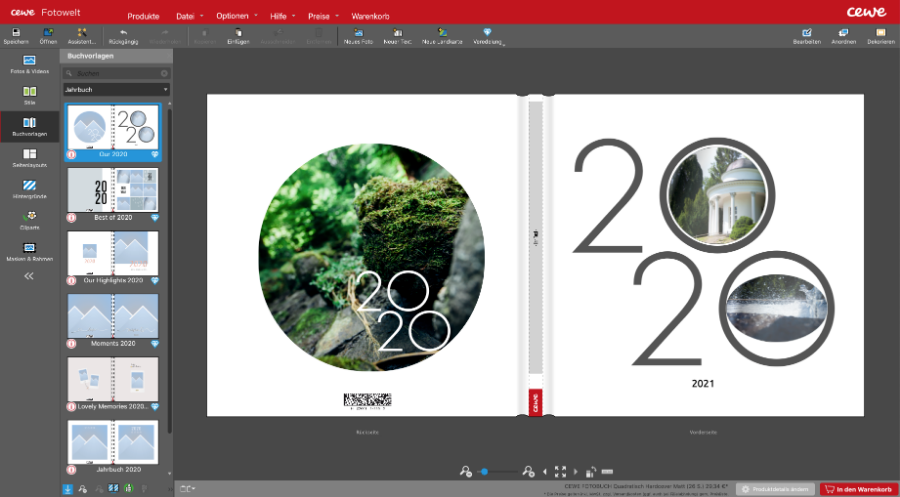The height and width of the screenshot is (497, 900).
Task: Open page view dropdown in bottom bar
Action: 187,489
